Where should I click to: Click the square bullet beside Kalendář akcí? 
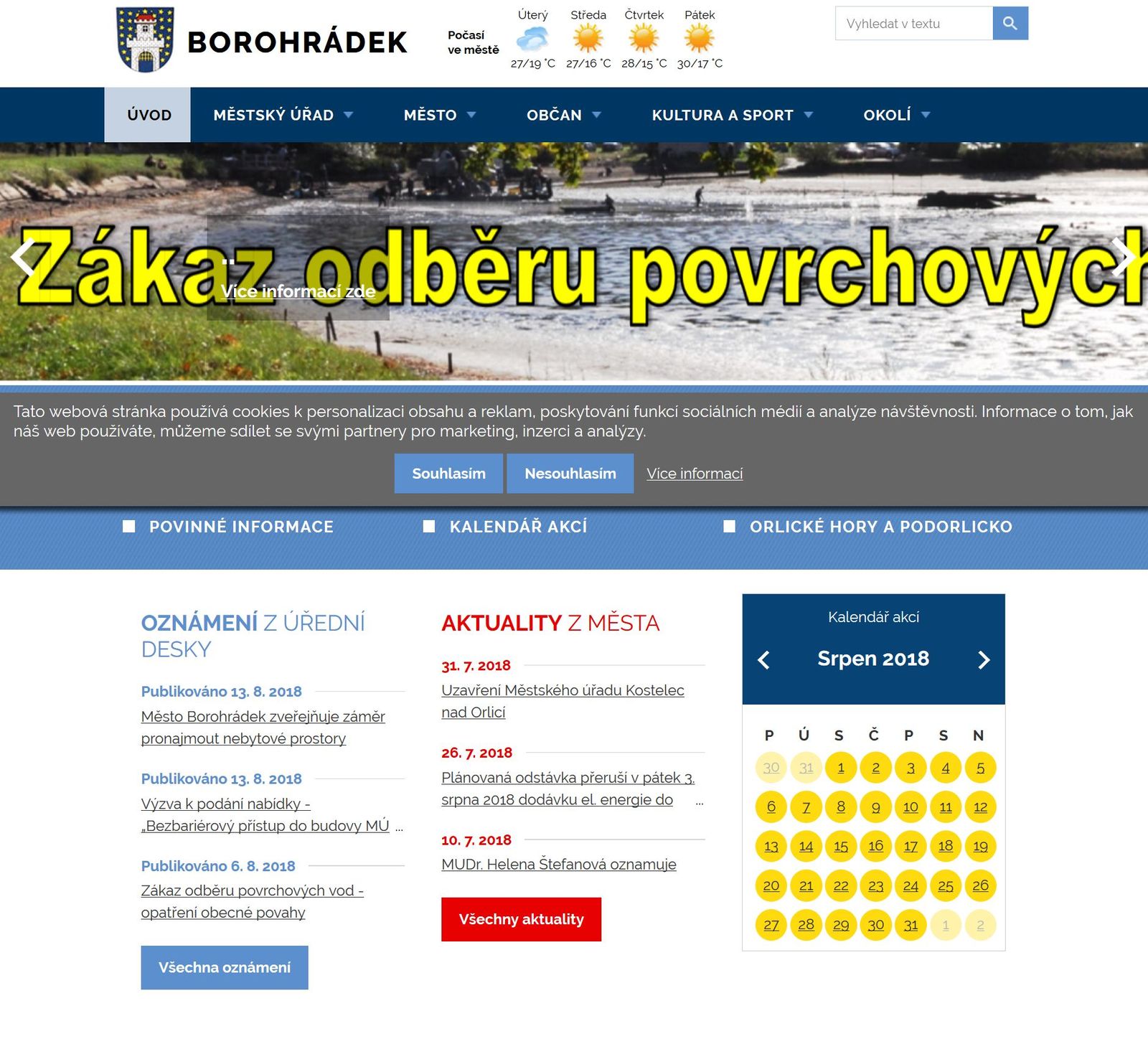coord(429,527)
